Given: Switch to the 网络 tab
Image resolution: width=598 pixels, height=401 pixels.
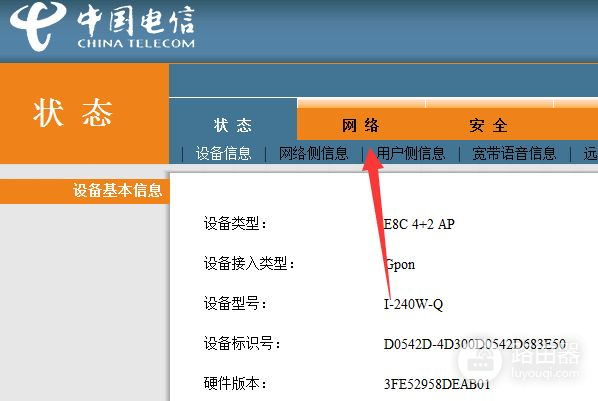Looking at the screenshot, I should 361,125.
